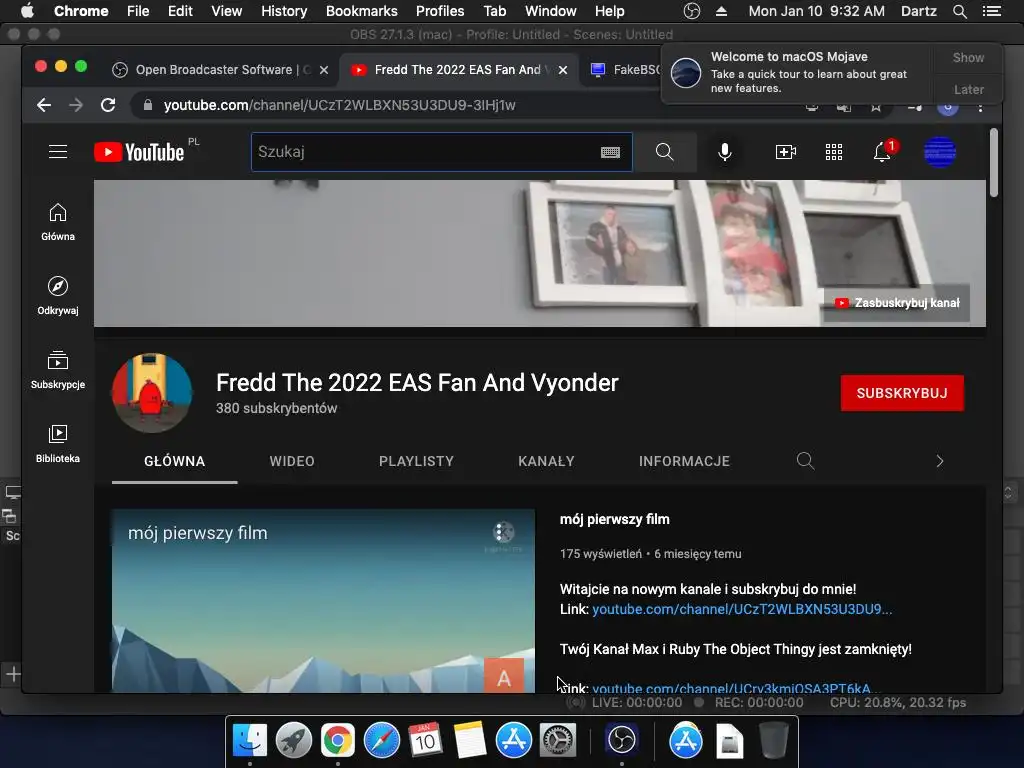Open Chrome three-dot menu

980,106
